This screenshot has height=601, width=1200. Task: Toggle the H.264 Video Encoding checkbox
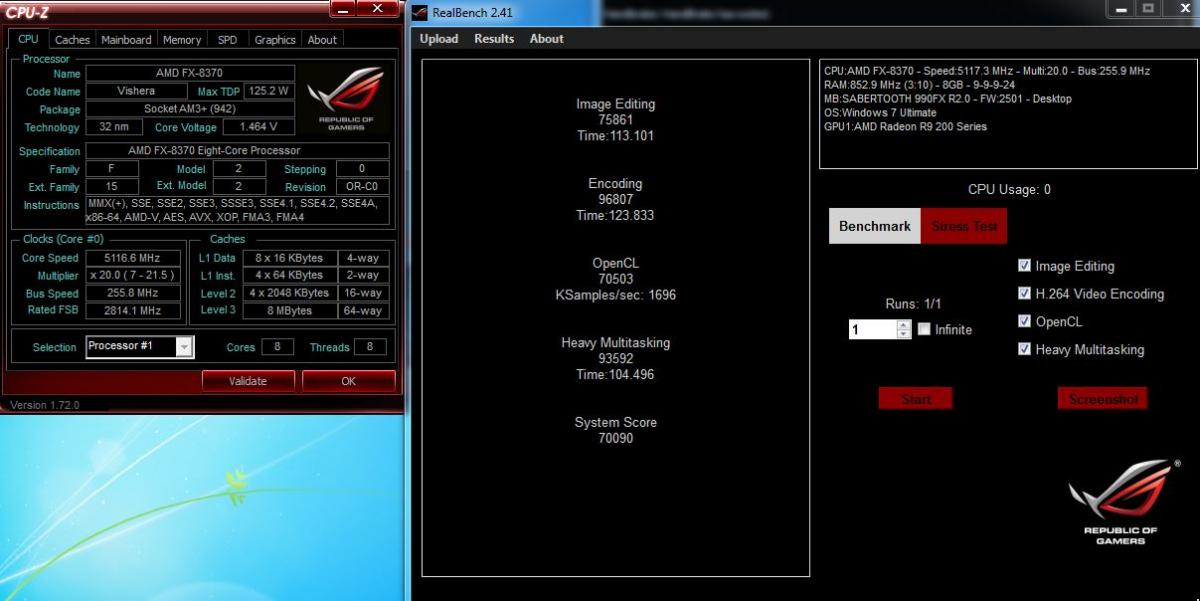(x=1024, y=294)
